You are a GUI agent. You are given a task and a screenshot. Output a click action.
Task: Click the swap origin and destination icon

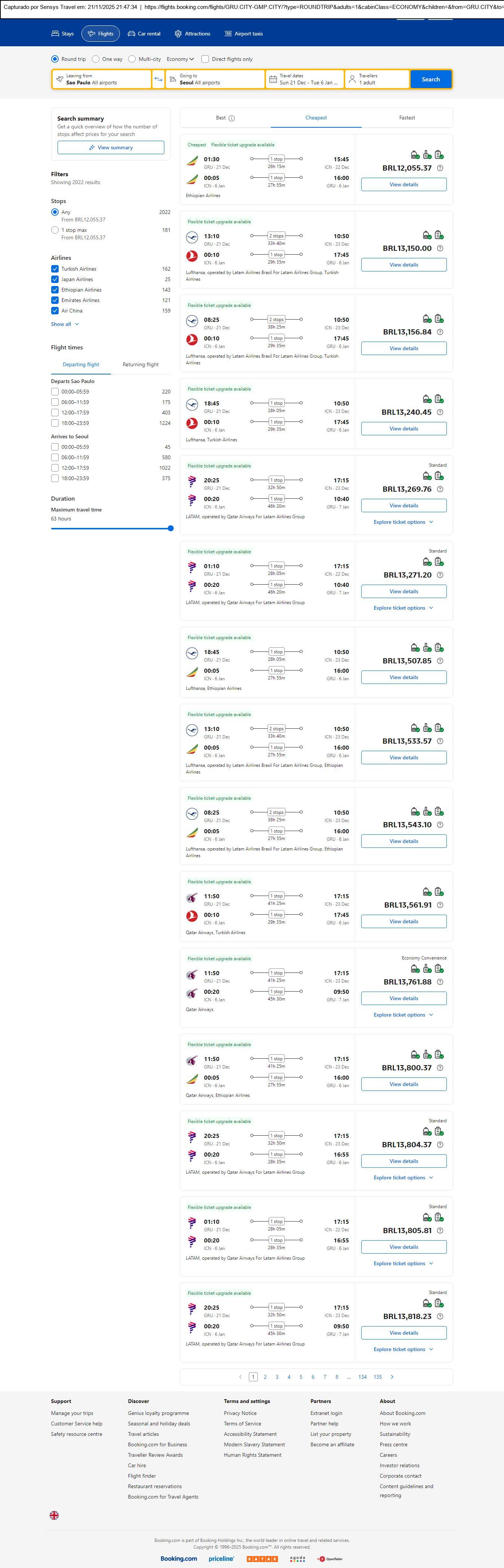[x=158, y=79]
